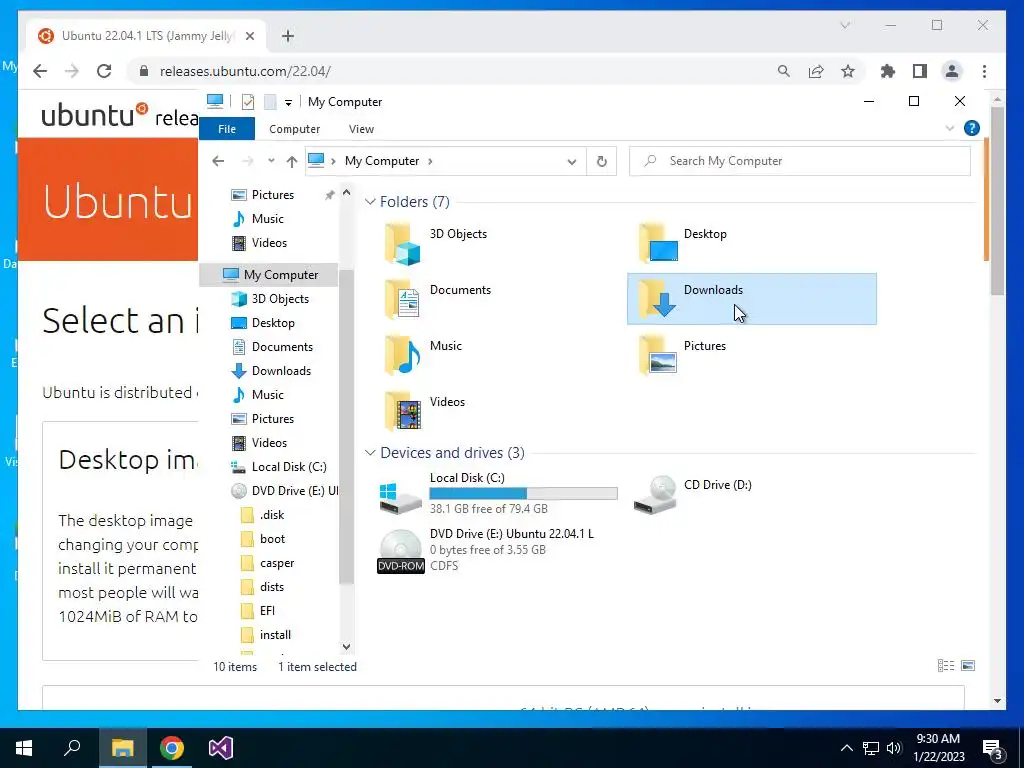Open Chrome extensions menu
Image resolution: width=1024 pixels, height=768 pixels.
(x=888, y=71)
